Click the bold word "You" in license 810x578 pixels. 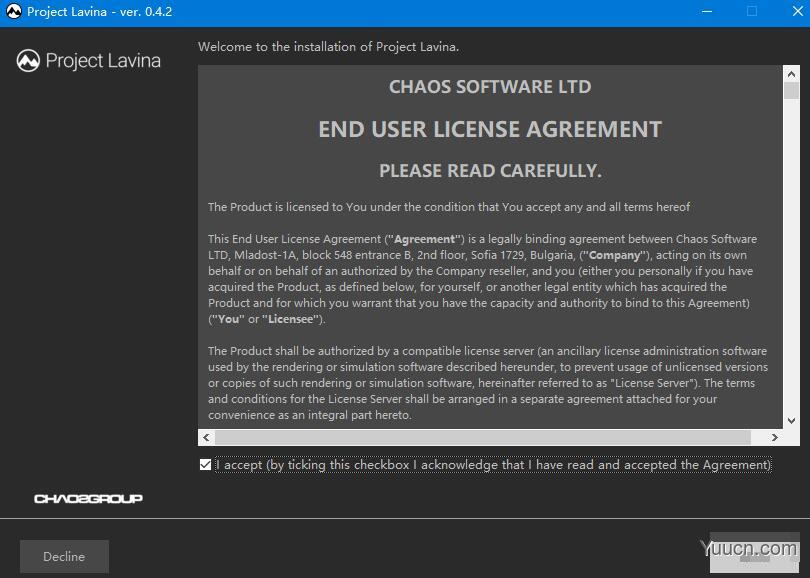tap(228, 319)
